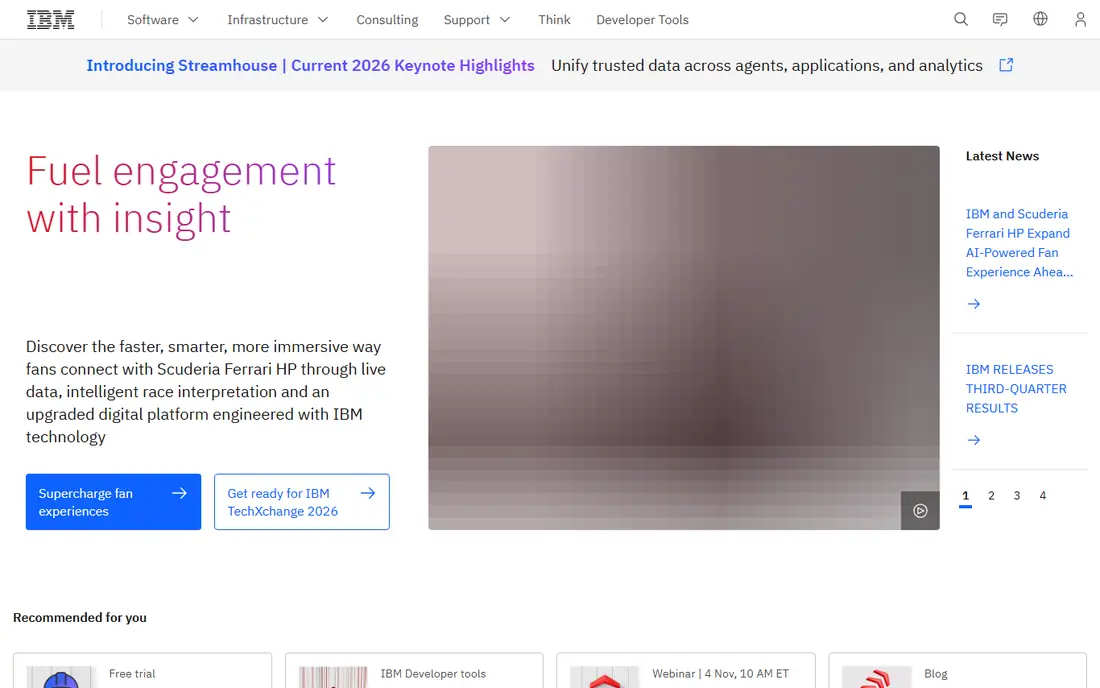
Task: Click the 'Fuel engagement with insight' headline
Action: pyautogui.click(x=181, y=194)
